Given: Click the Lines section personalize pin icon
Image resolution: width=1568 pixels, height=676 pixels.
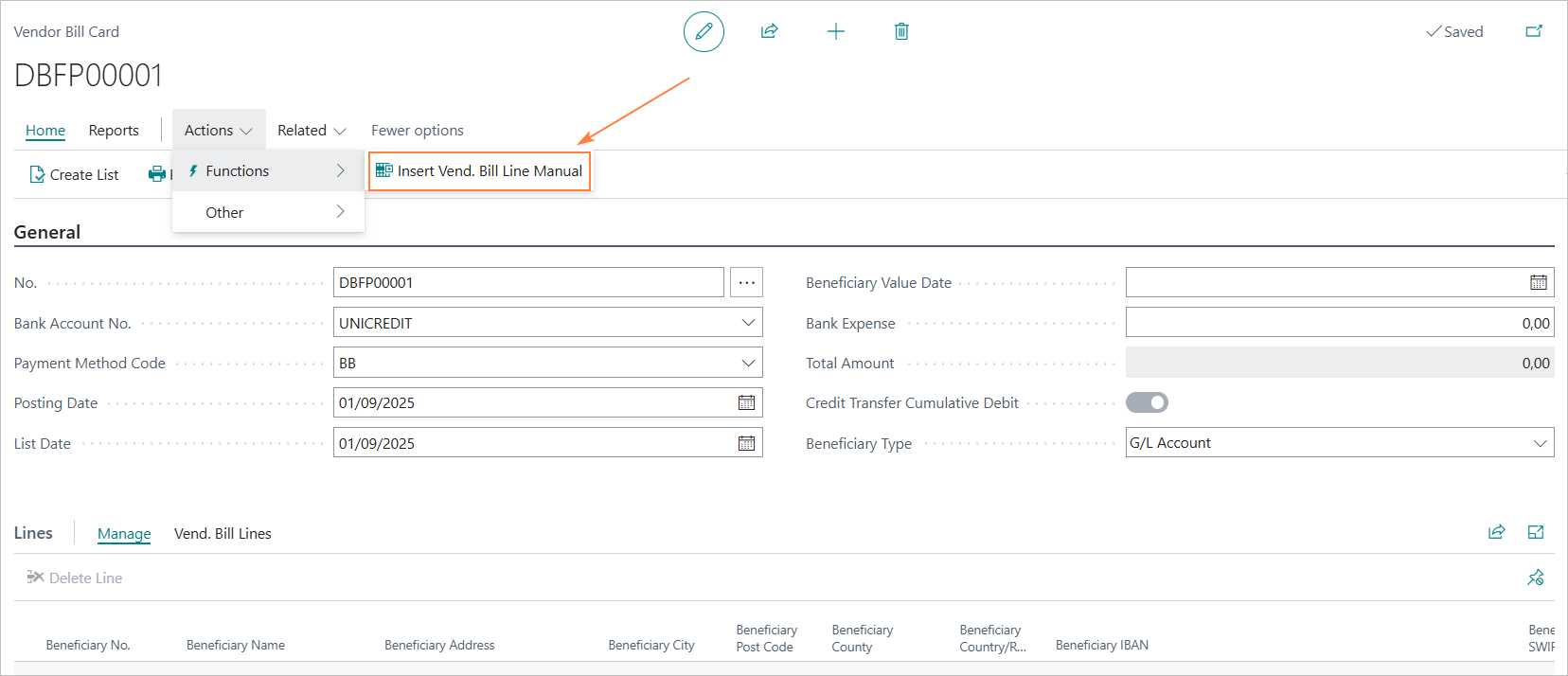Looking at the screenshot, I should point(1535,578).
